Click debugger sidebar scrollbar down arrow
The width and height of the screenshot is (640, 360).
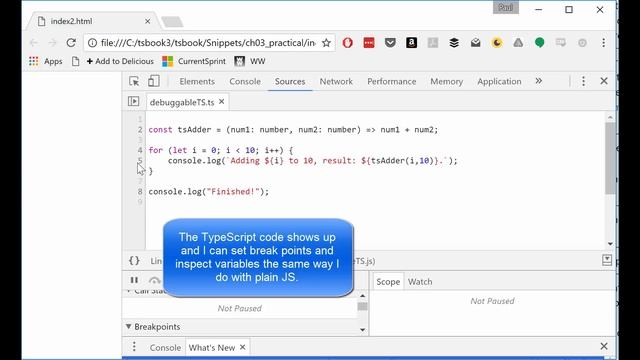click(x=362, y=329)
